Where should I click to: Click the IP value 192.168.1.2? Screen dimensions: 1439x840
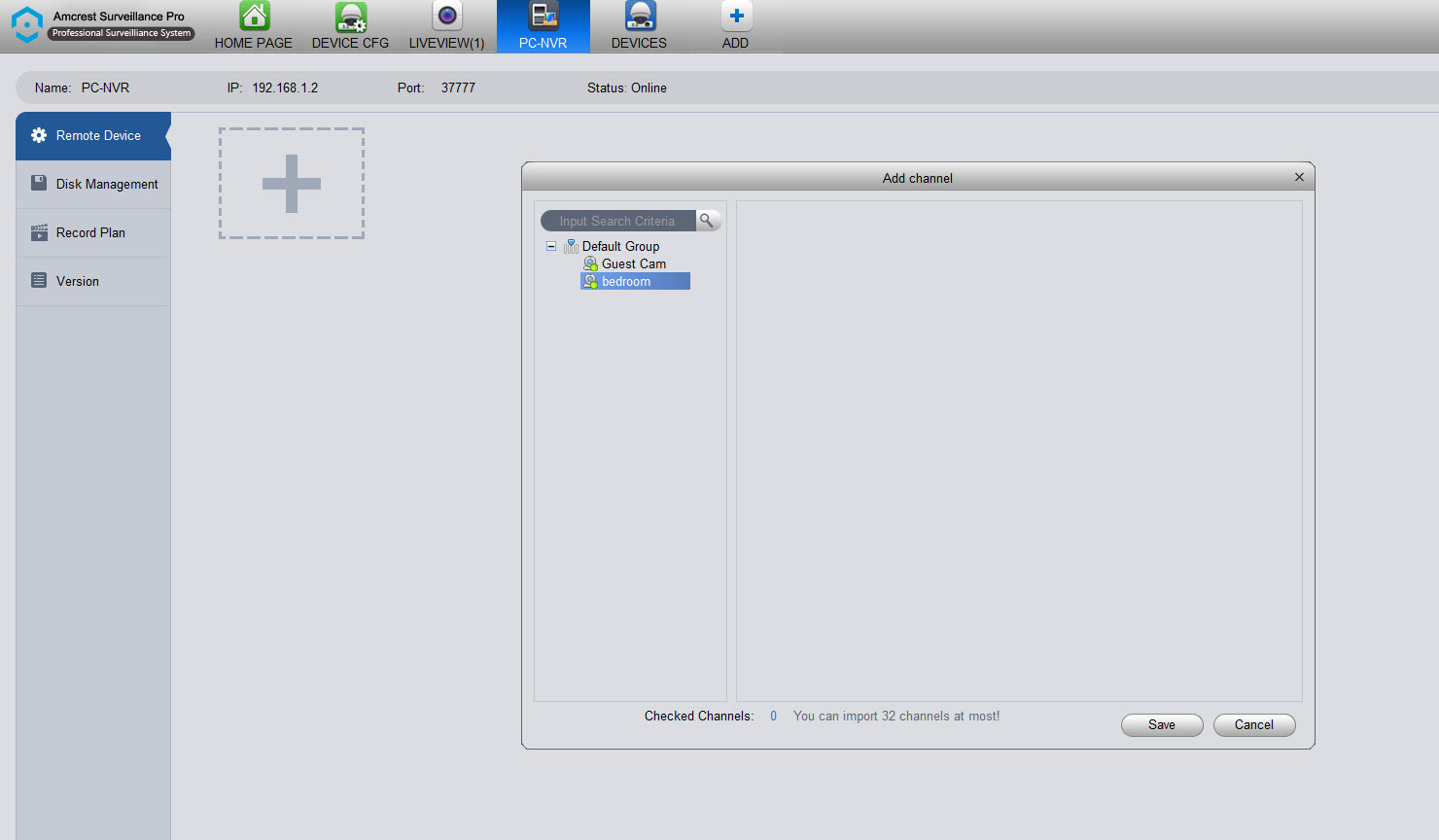285,87
